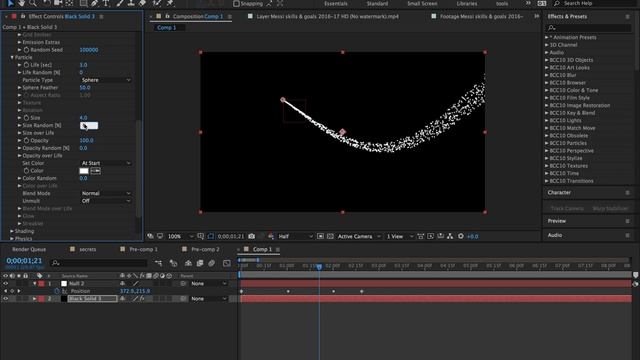
Task: Click the white particle Color swatch
Action: 84,171
